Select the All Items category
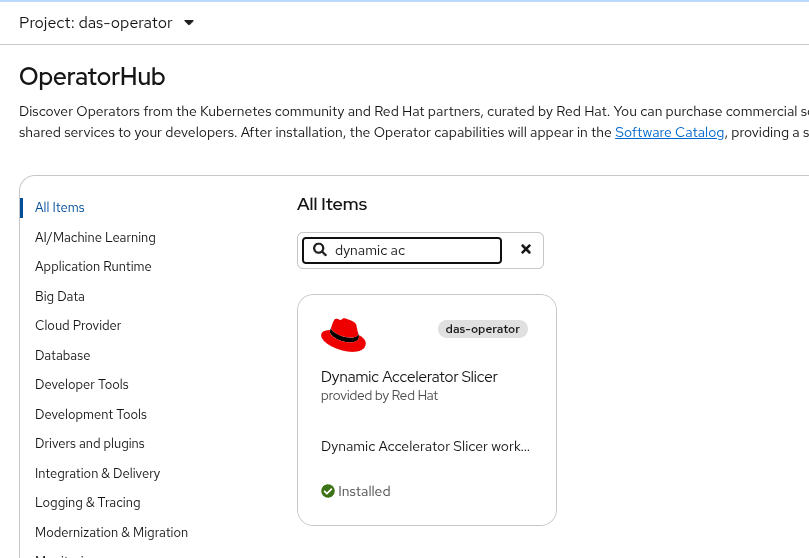Viewport: 809px width, 558px height. click(60, 208)
